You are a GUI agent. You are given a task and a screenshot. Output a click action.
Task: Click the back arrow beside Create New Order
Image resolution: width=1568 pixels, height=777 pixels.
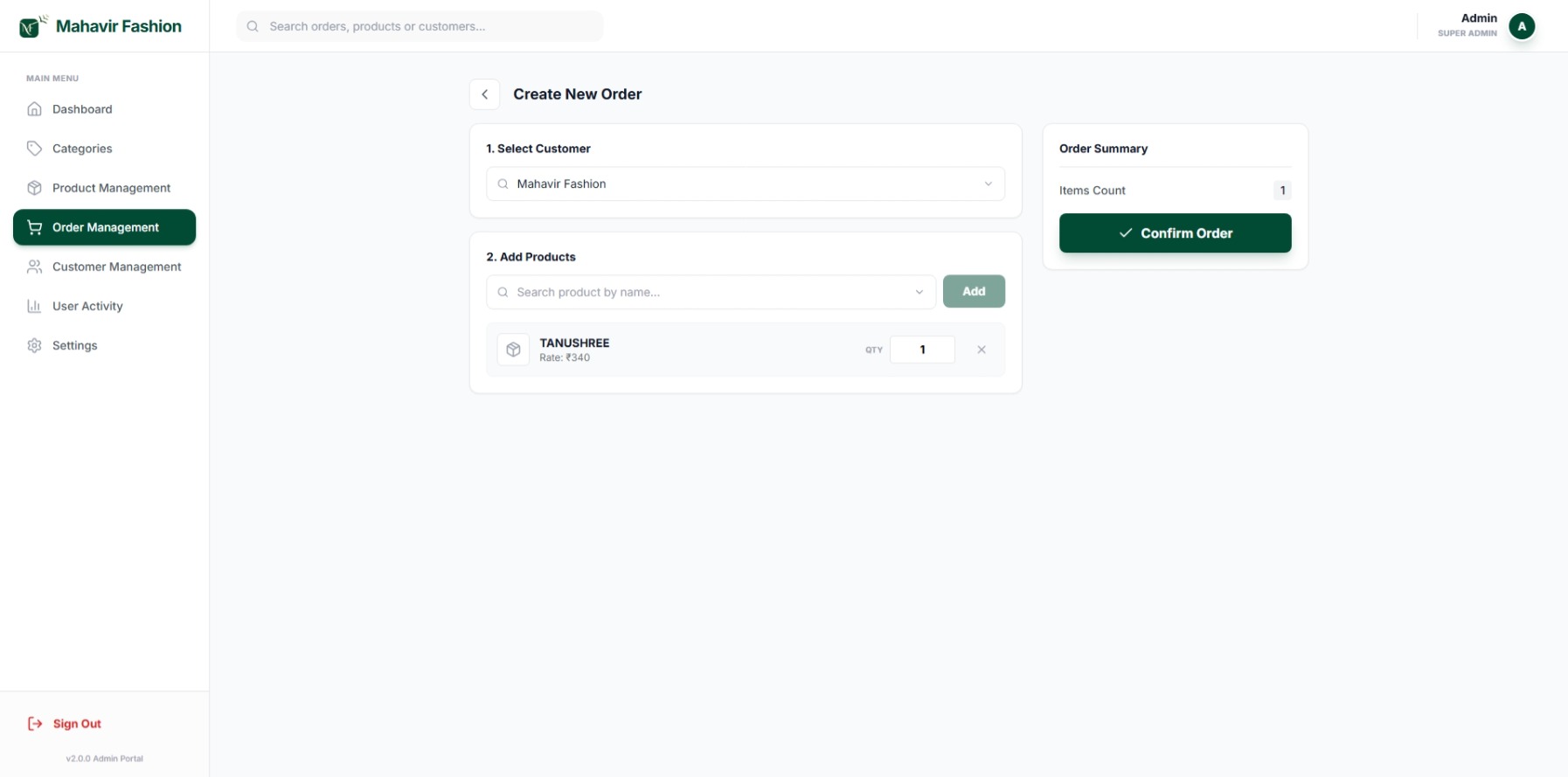(x=485, y=94)
